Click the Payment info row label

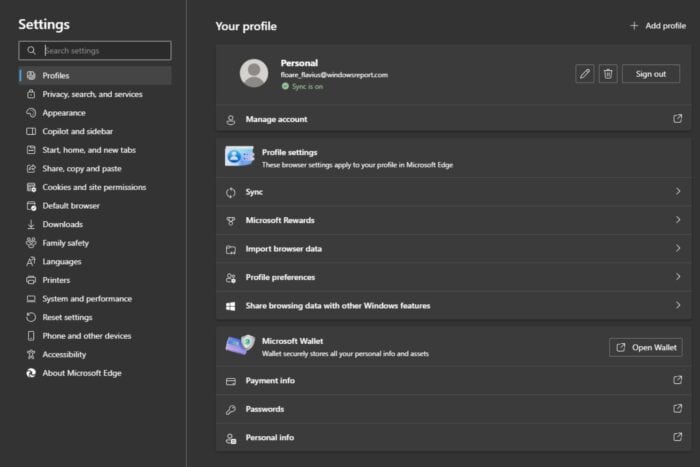tap(270, 380)
